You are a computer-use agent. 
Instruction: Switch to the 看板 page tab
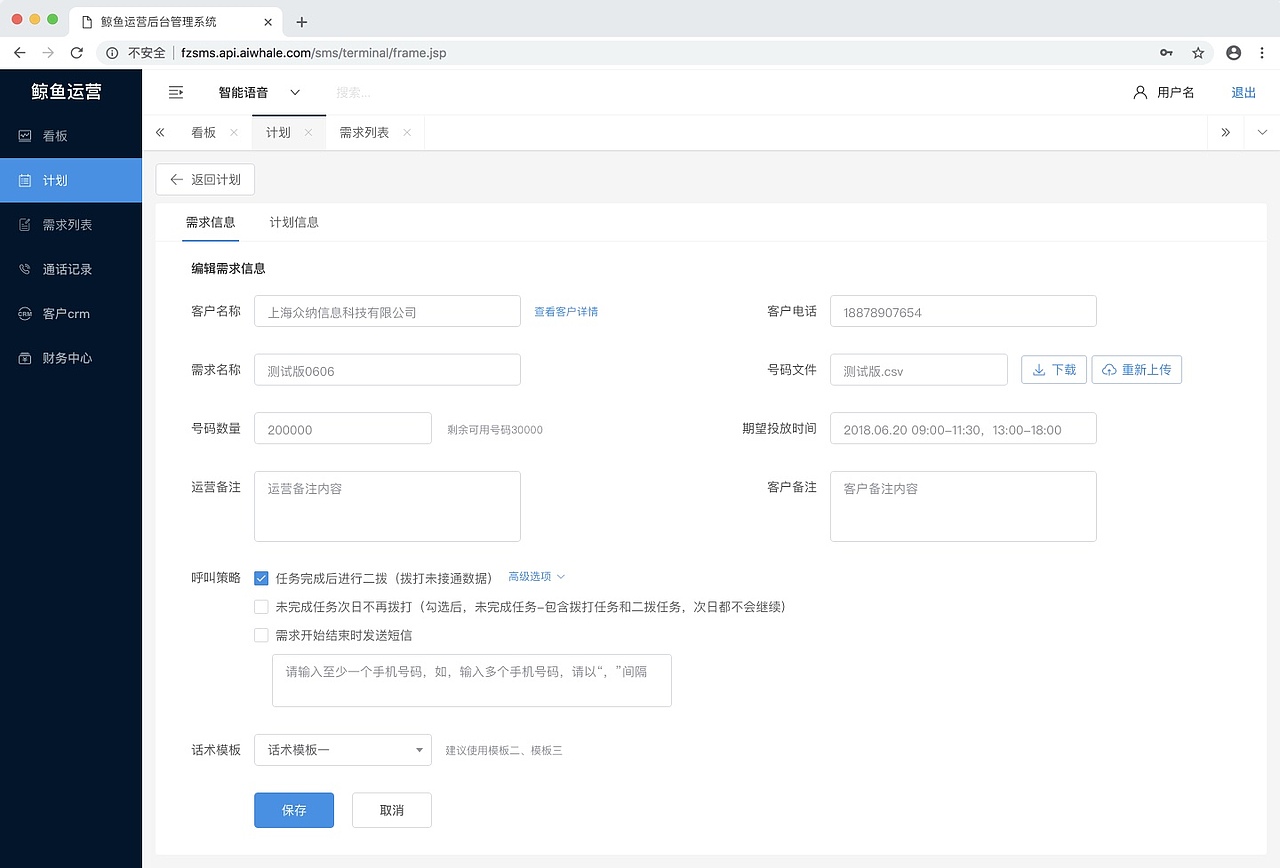click(x=203, y=132)
